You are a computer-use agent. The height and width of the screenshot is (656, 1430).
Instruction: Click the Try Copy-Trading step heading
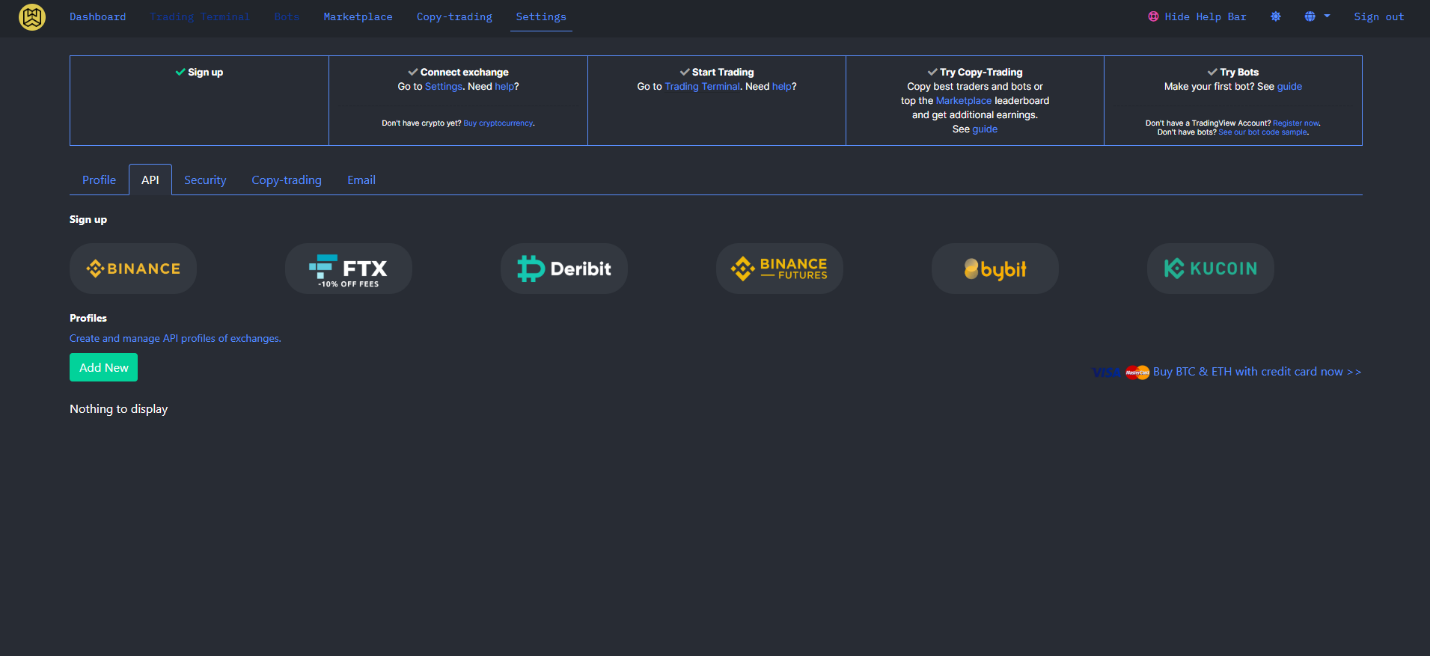[x=981, y=72]
